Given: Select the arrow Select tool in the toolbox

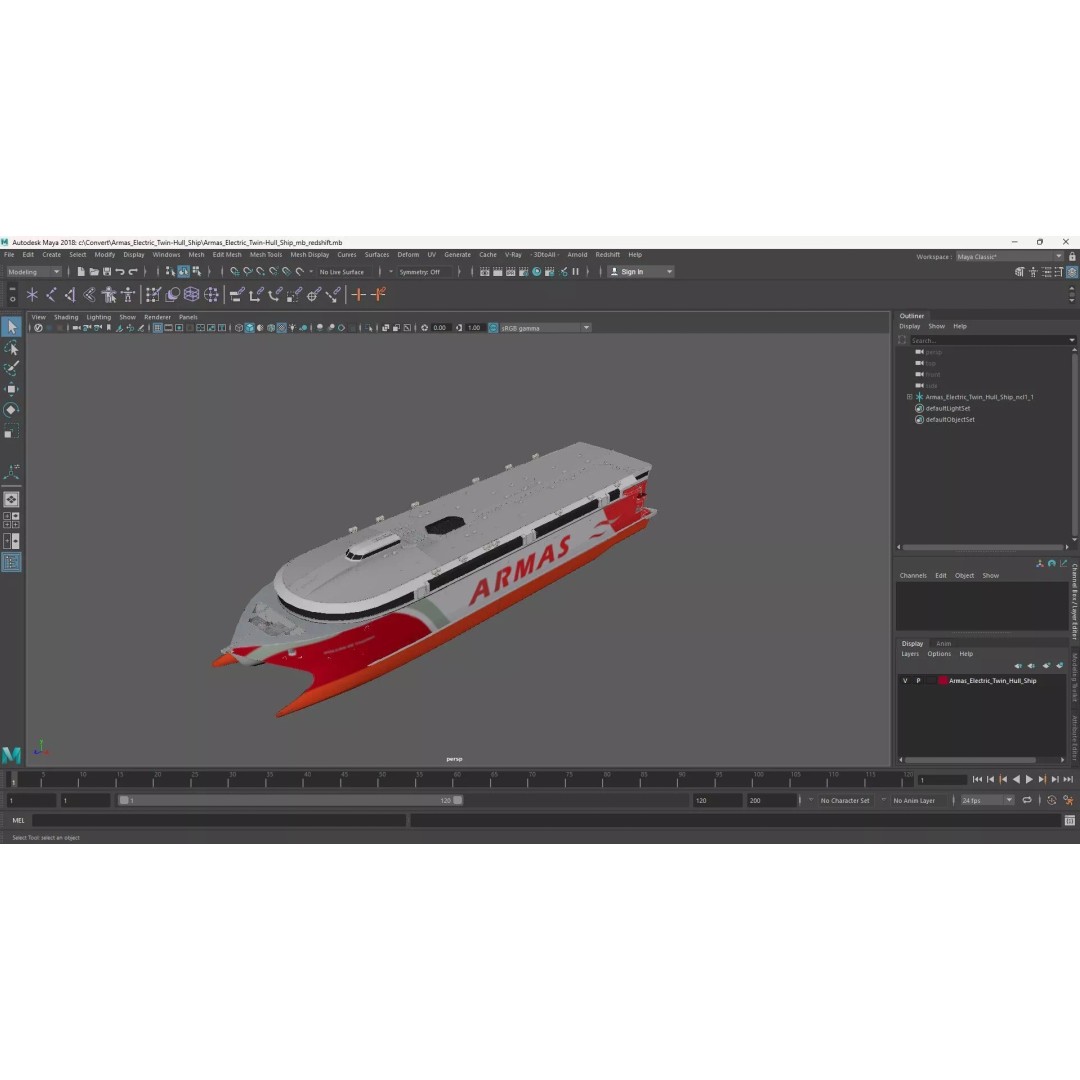Looking at the screenshot, I should (12, 326).
